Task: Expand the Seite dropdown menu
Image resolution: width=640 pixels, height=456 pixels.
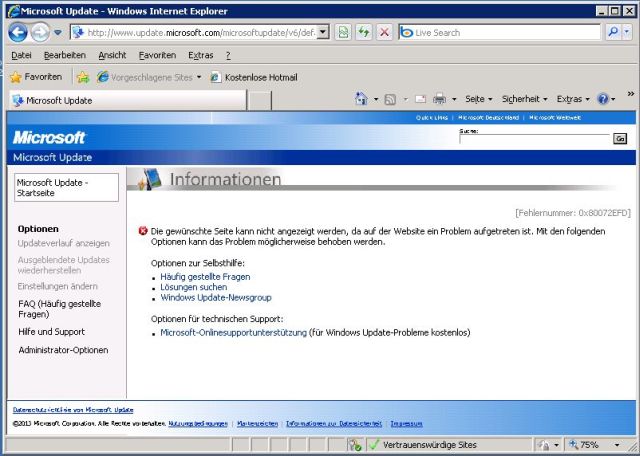Action: 478,100
